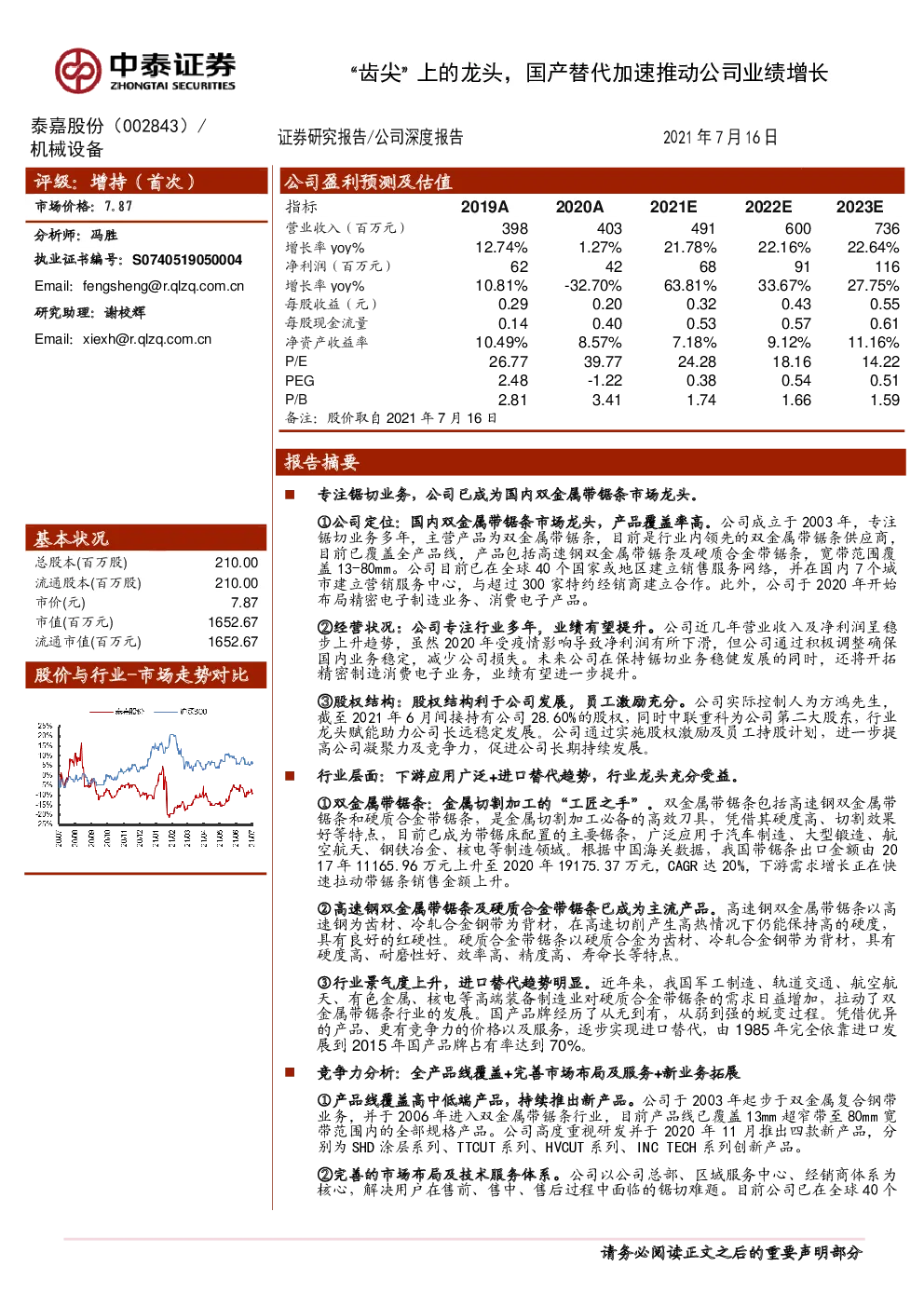Click the 2023E column header

(x=859, y=207)
